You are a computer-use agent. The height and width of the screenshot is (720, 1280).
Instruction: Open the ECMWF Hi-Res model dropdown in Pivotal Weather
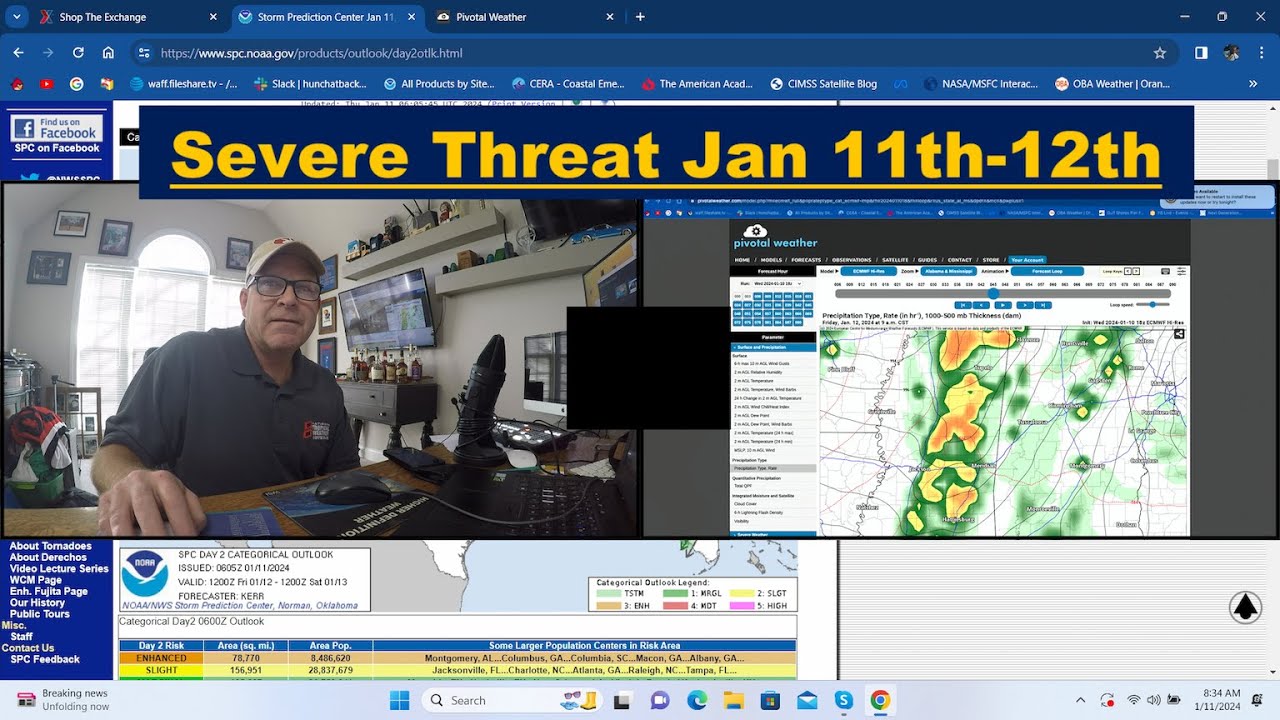tap(868, 271)
